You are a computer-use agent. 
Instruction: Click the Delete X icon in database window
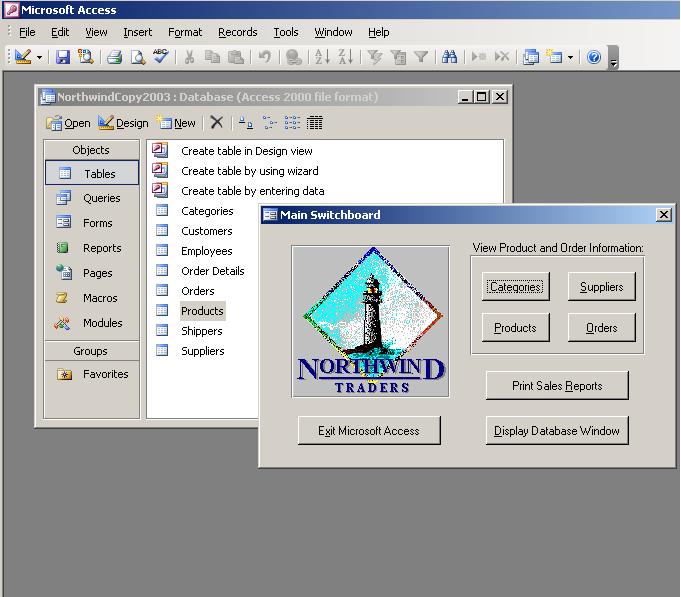tap(216, 123)
